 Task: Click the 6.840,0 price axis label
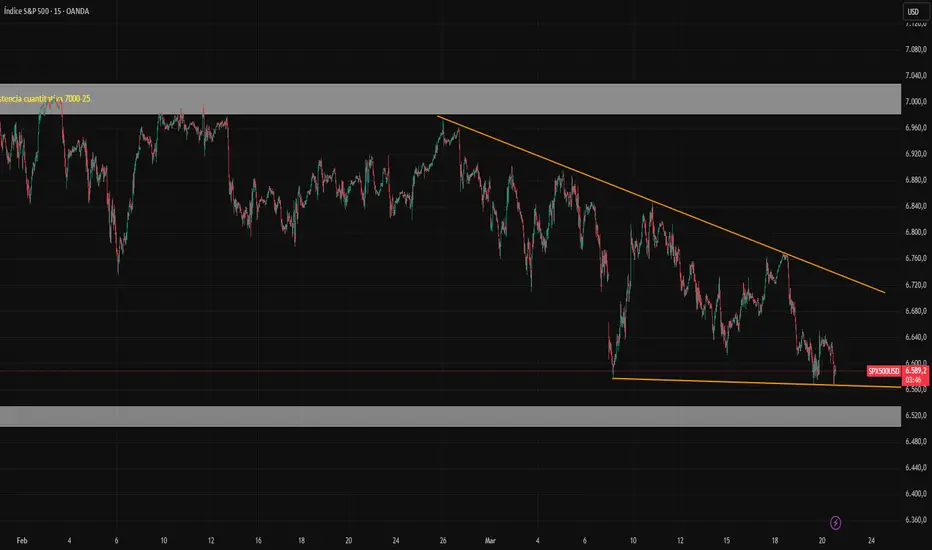(x=915, y=206)
